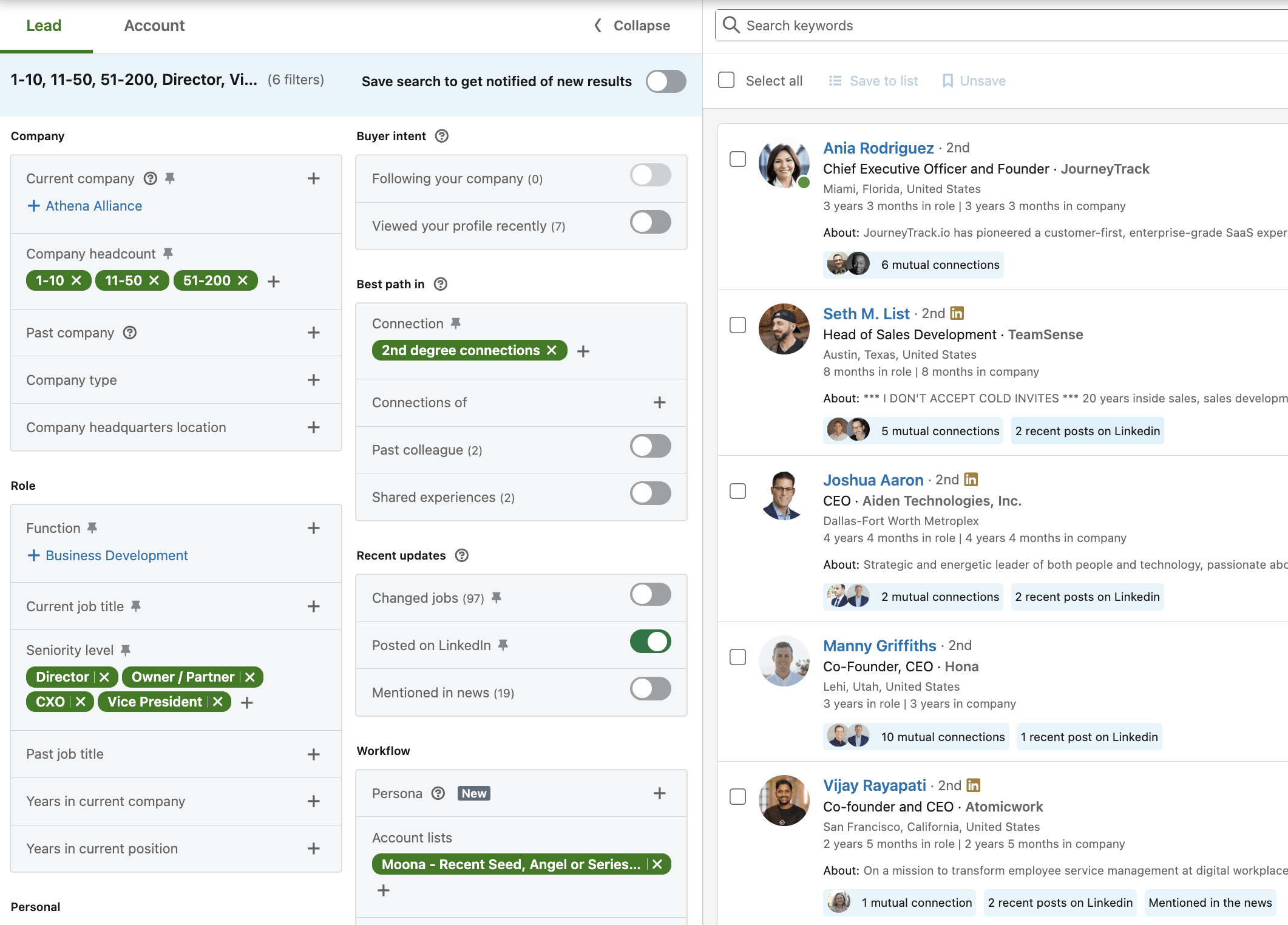The width and height of the screenshot is (1288, 925).
Task: Click the pin icon next to Current company
Action: 170,178
